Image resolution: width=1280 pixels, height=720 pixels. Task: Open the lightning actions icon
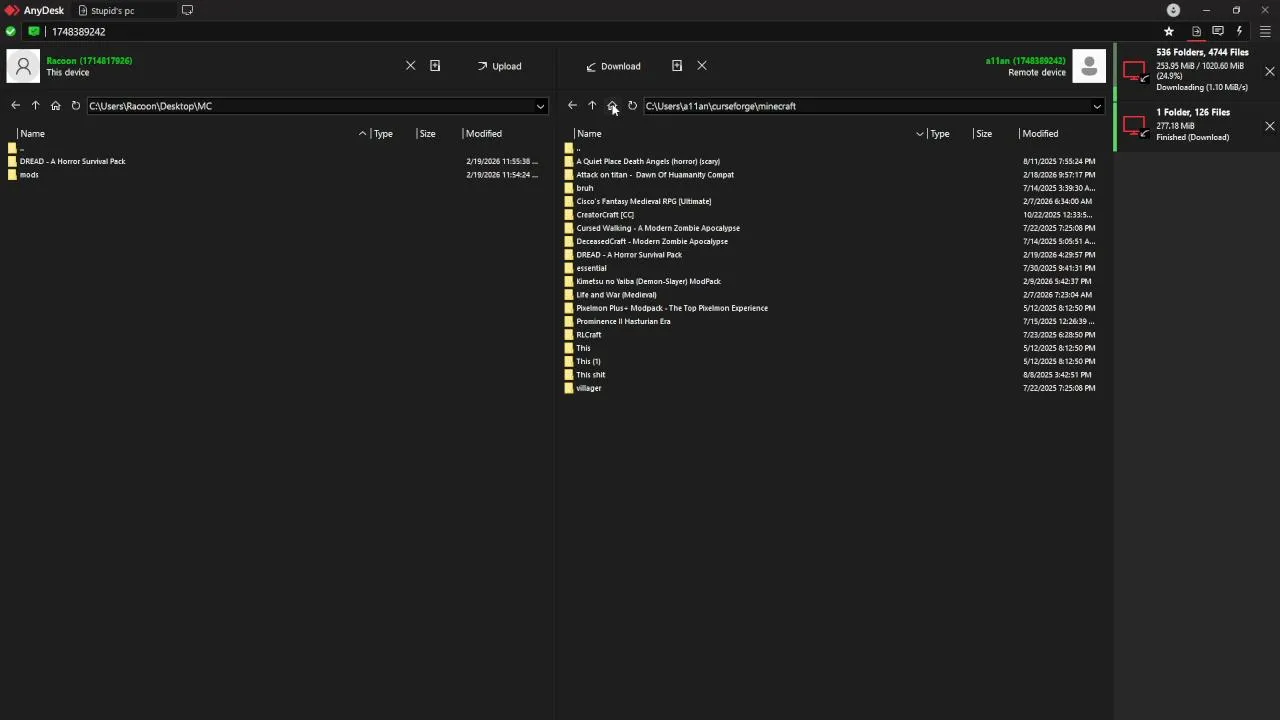pyautogui.click(x=1240, y=32)
